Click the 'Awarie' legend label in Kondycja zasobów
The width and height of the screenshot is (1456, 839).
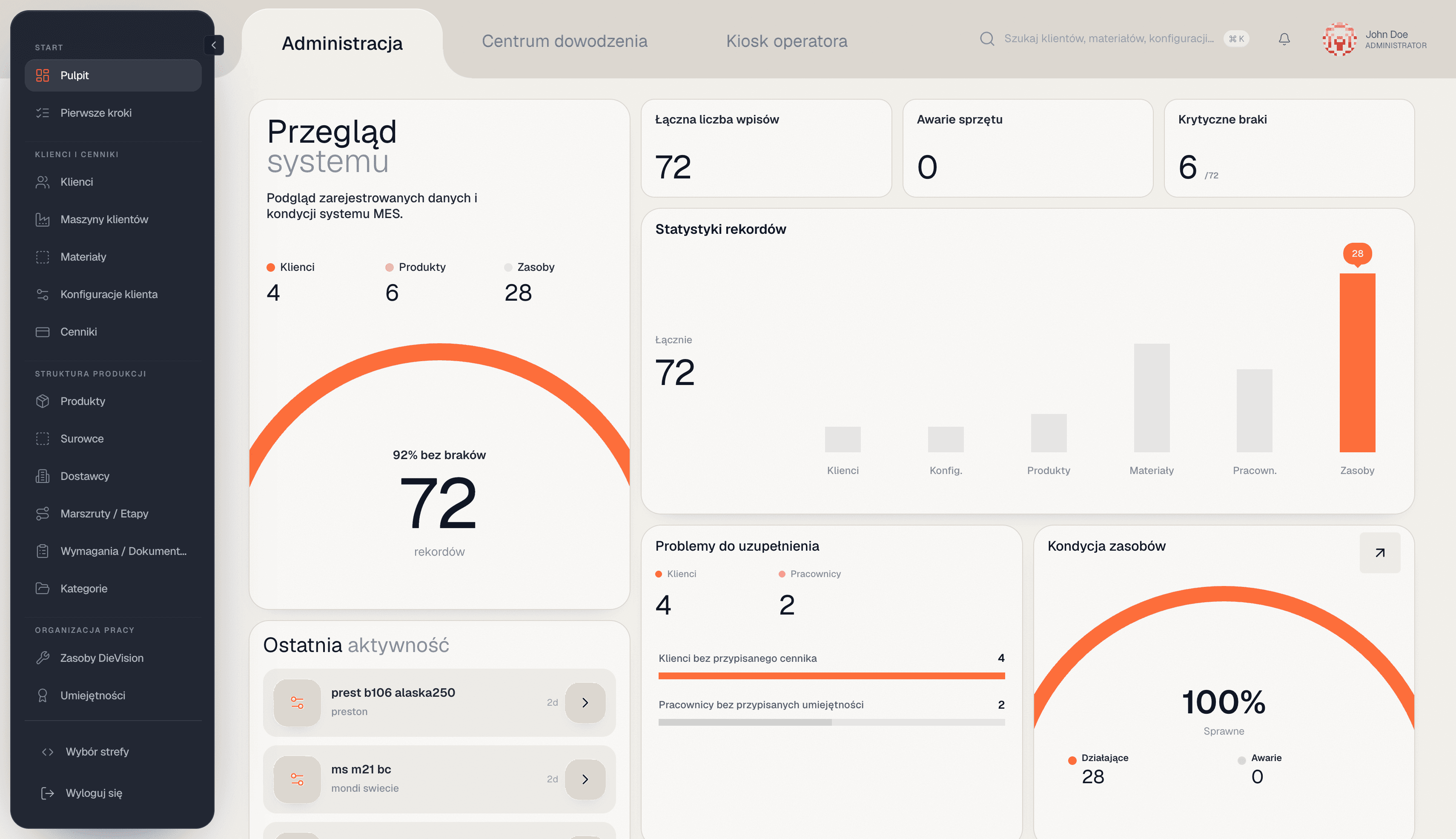click(1266, 758)
